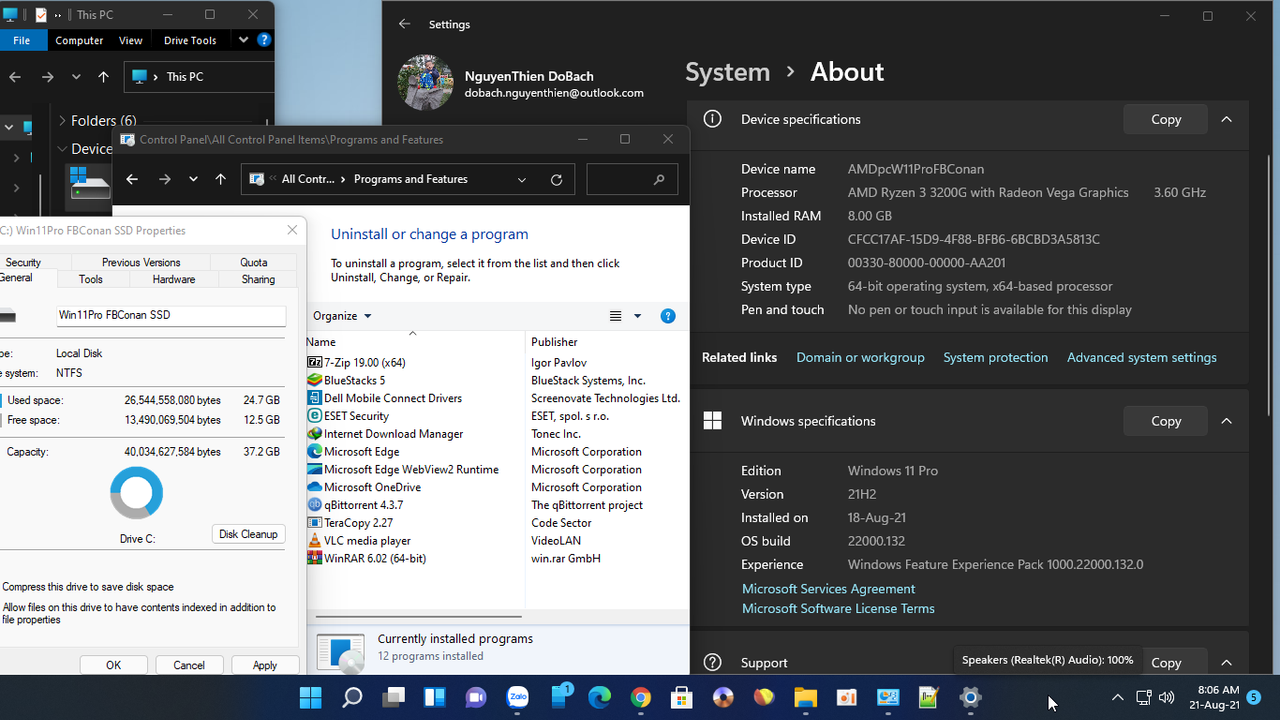Viewport: 1280px width, 720px height.
Task: Switch to the Previous Versions tab
Action: point(141,262)
